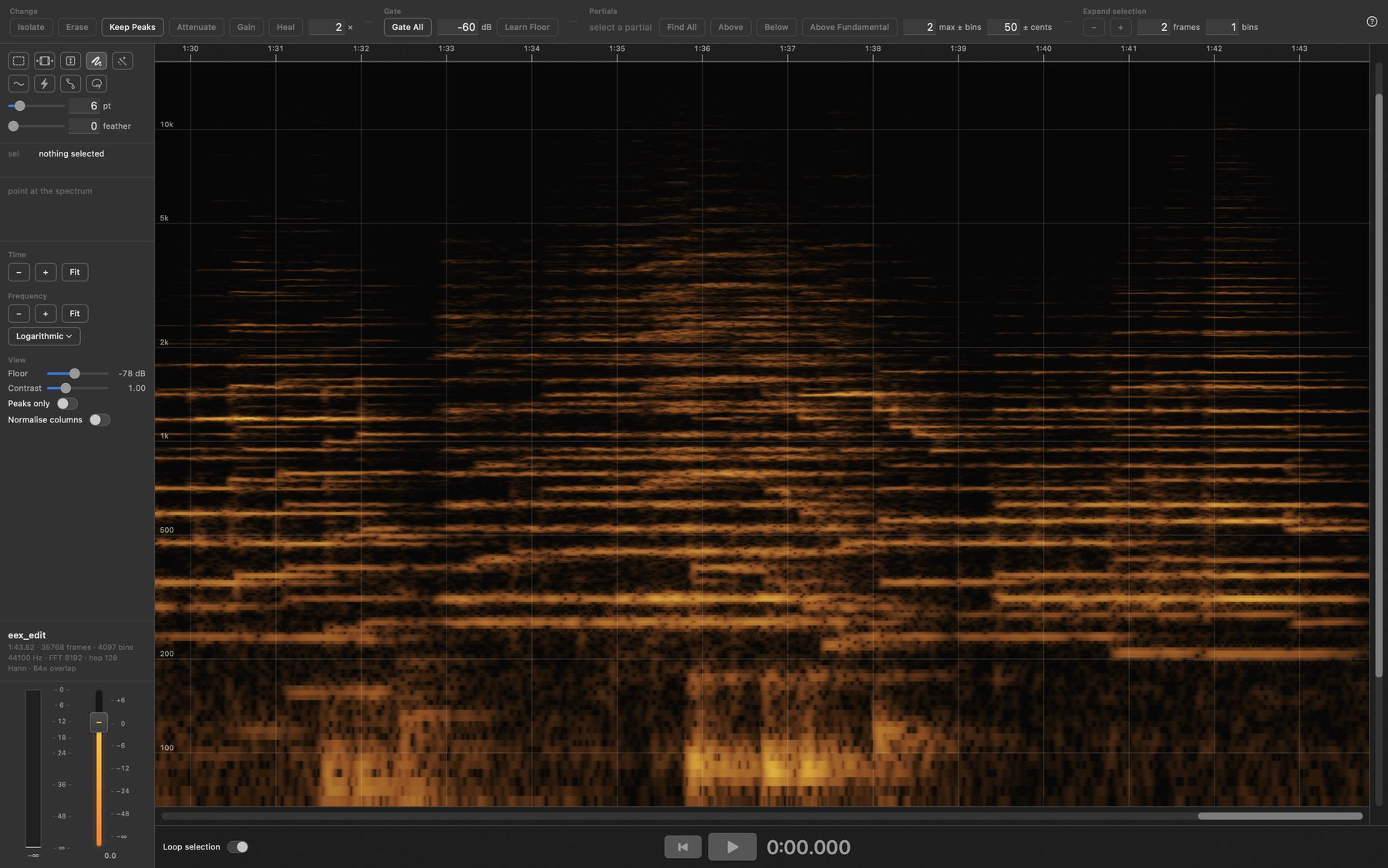Toggle the Peaks only switch
The image size is (1388, 868).
[67, 403]
